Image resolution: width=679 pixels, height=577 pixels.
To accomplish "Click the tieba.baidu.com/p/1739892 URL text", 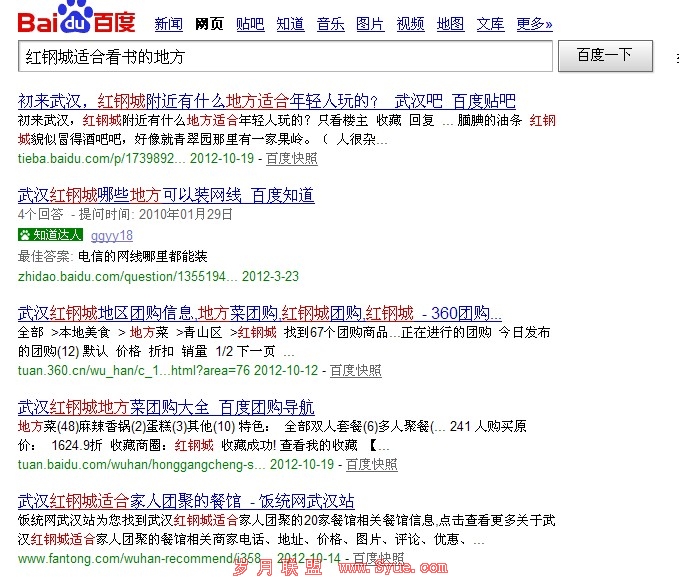I will tap(101, 159).
